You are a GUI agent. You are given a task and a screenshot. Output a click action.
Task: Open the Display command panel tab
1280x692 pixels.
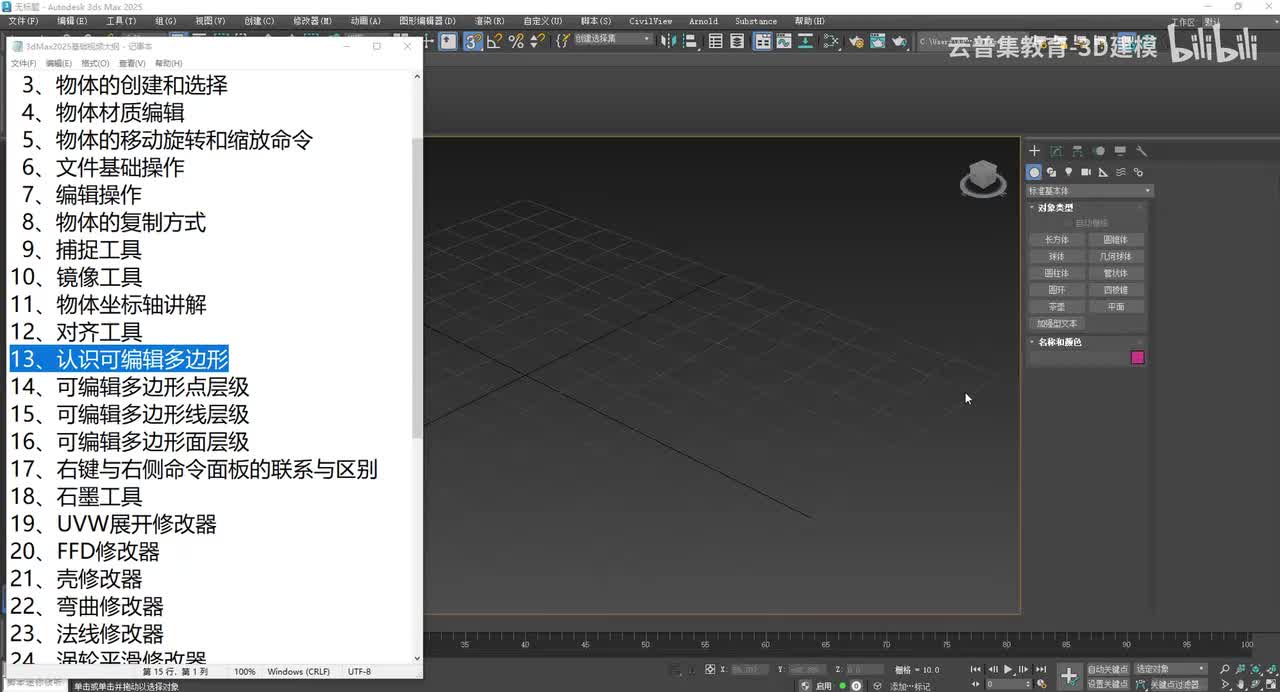pos(1120,151)
